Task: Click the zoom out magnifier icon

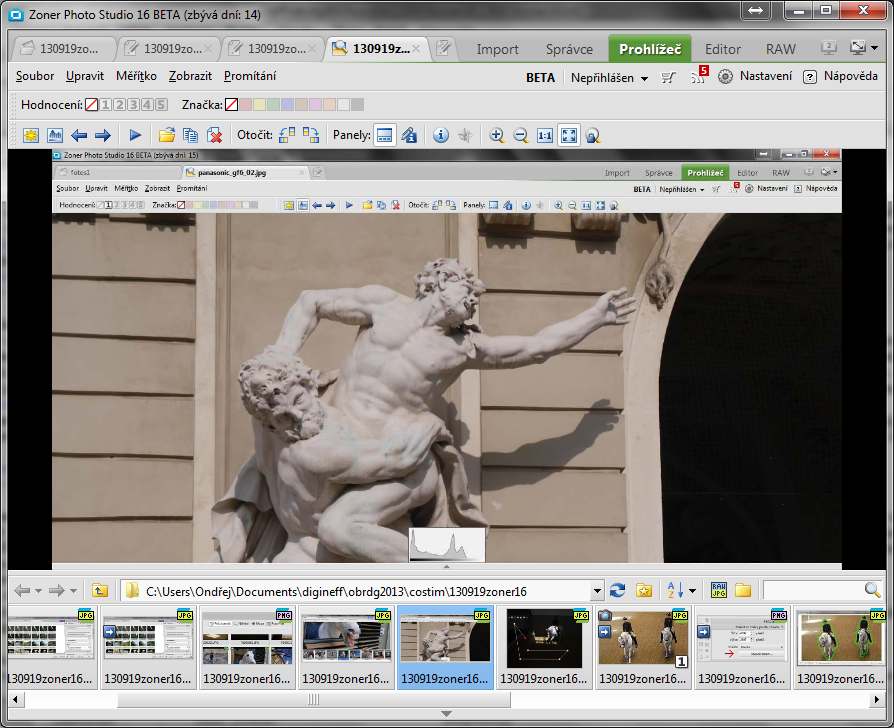Action: (520, 135)
